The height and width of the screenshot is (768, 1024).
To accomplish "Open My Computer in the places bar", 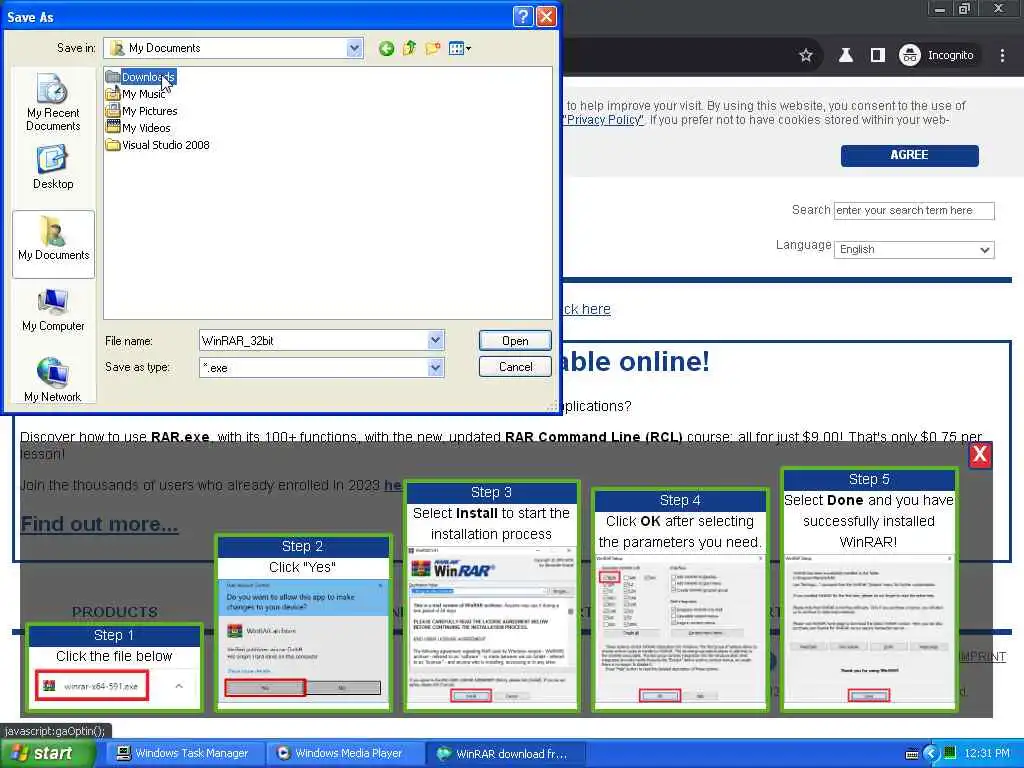I will point(53,310).
